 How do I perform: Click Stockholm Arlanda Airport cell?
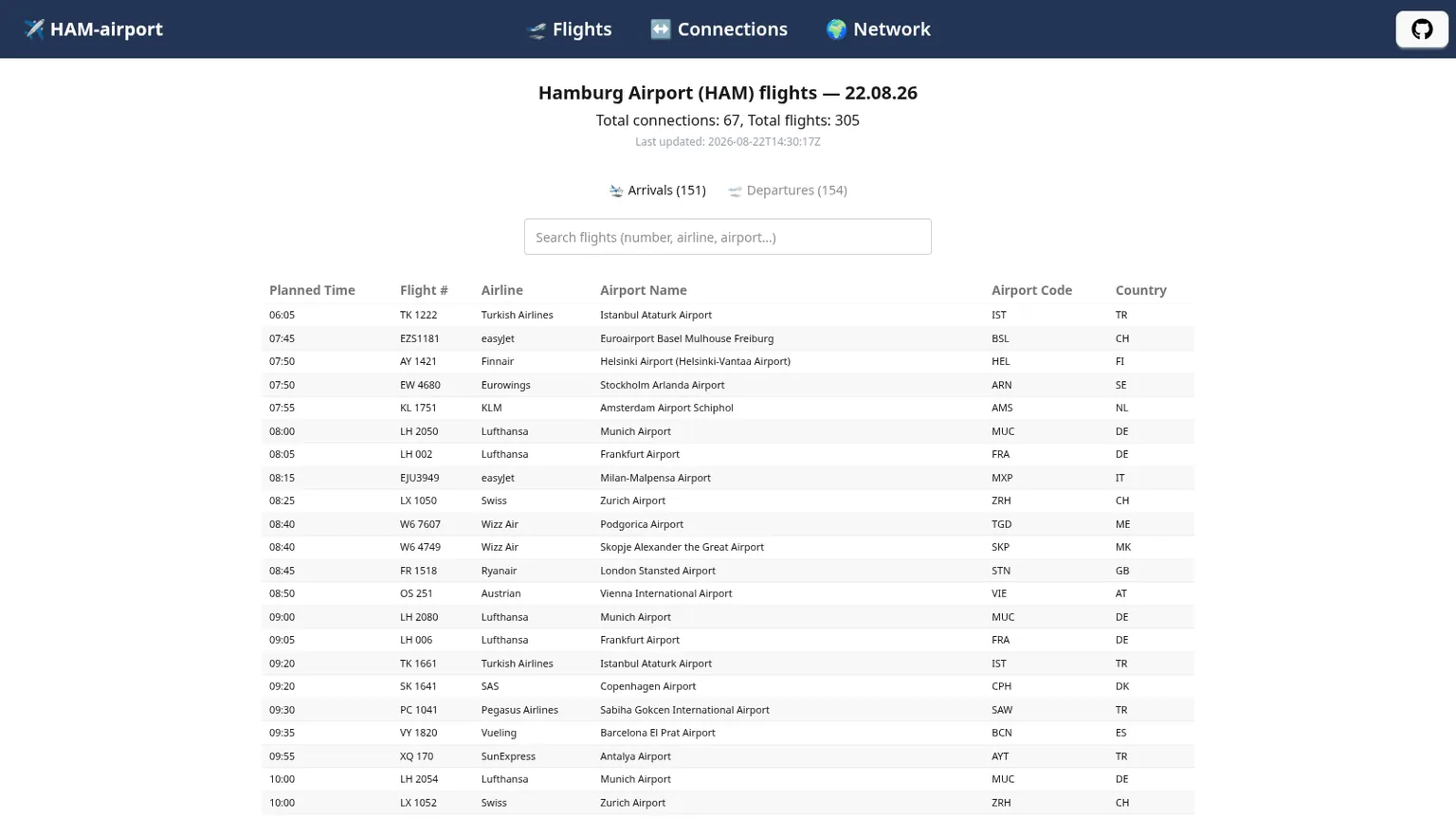tap(662, 385)
